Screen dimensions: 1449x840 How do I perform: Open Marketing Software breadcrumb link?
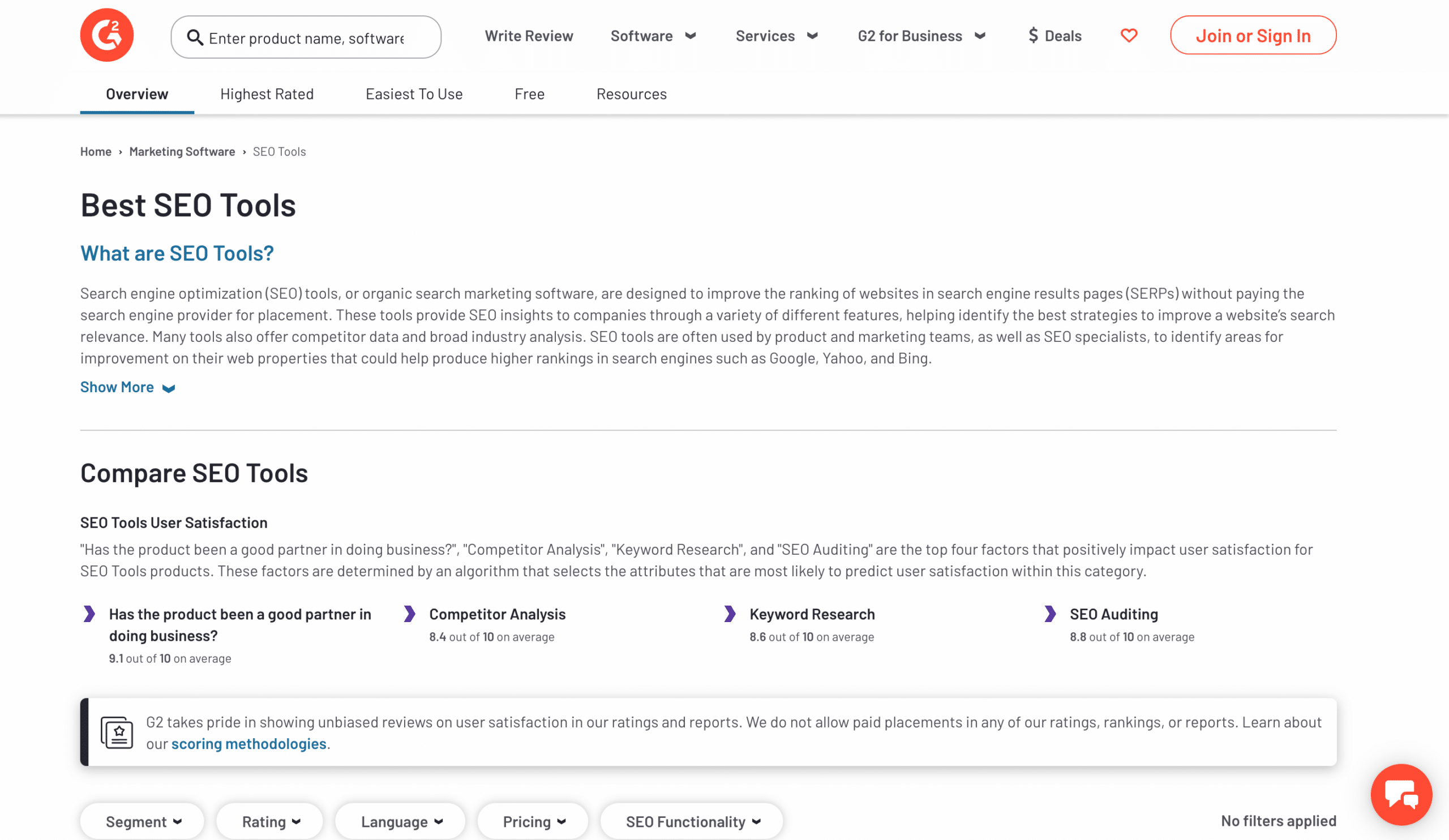(182, 151)
